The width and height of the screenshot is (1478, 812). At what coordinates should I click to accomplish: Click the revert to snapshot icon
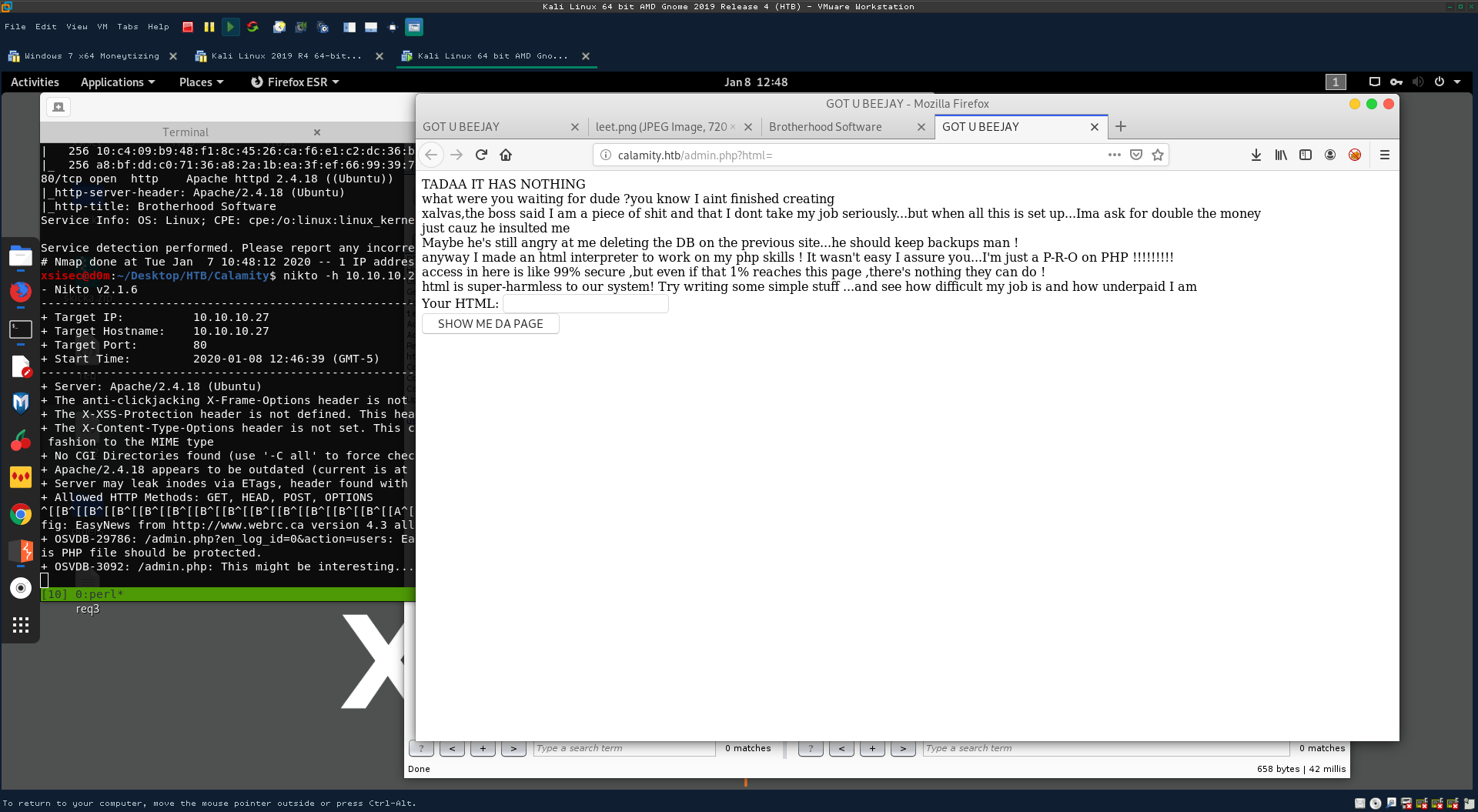click(301, 27)
